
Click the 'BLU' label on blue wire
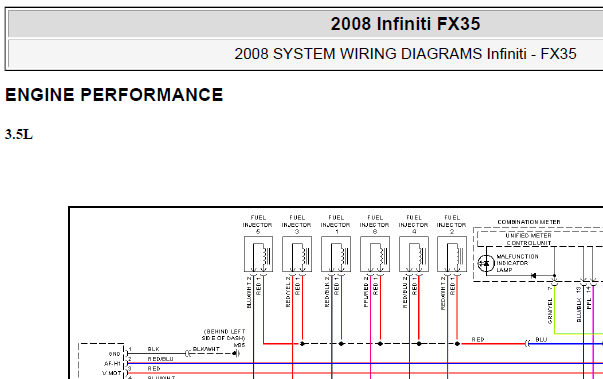click(x=541, y=340)
